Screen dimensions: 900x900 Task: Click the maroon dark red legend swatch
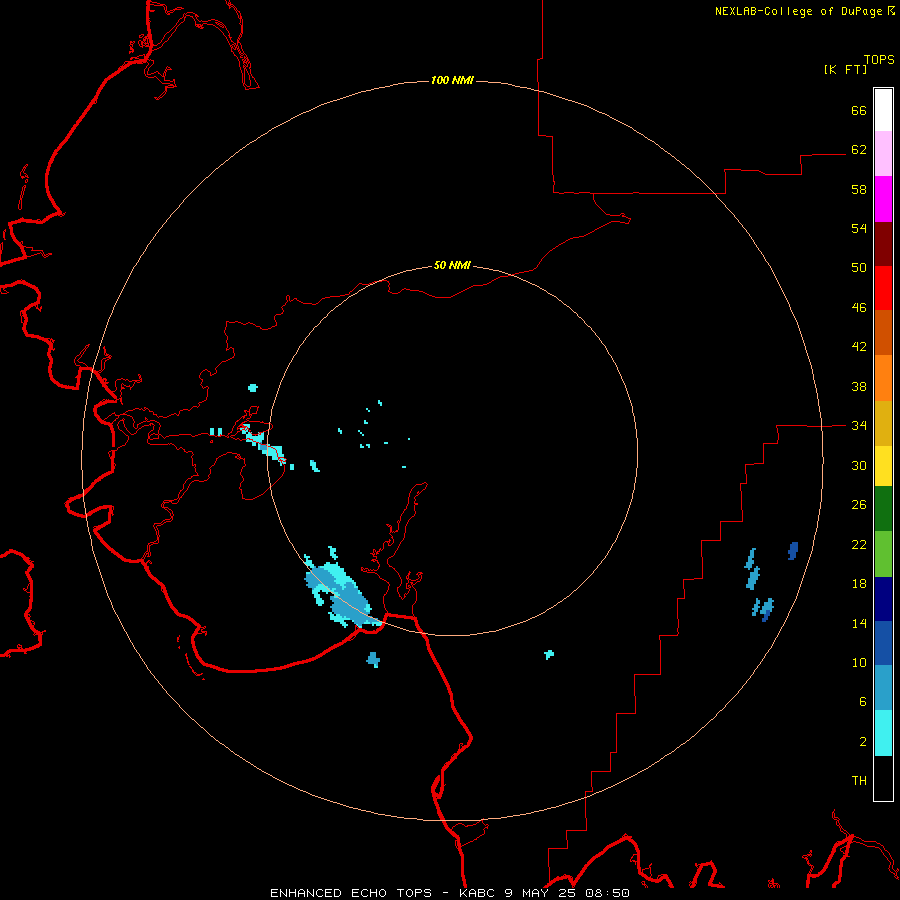click(883, 244)
